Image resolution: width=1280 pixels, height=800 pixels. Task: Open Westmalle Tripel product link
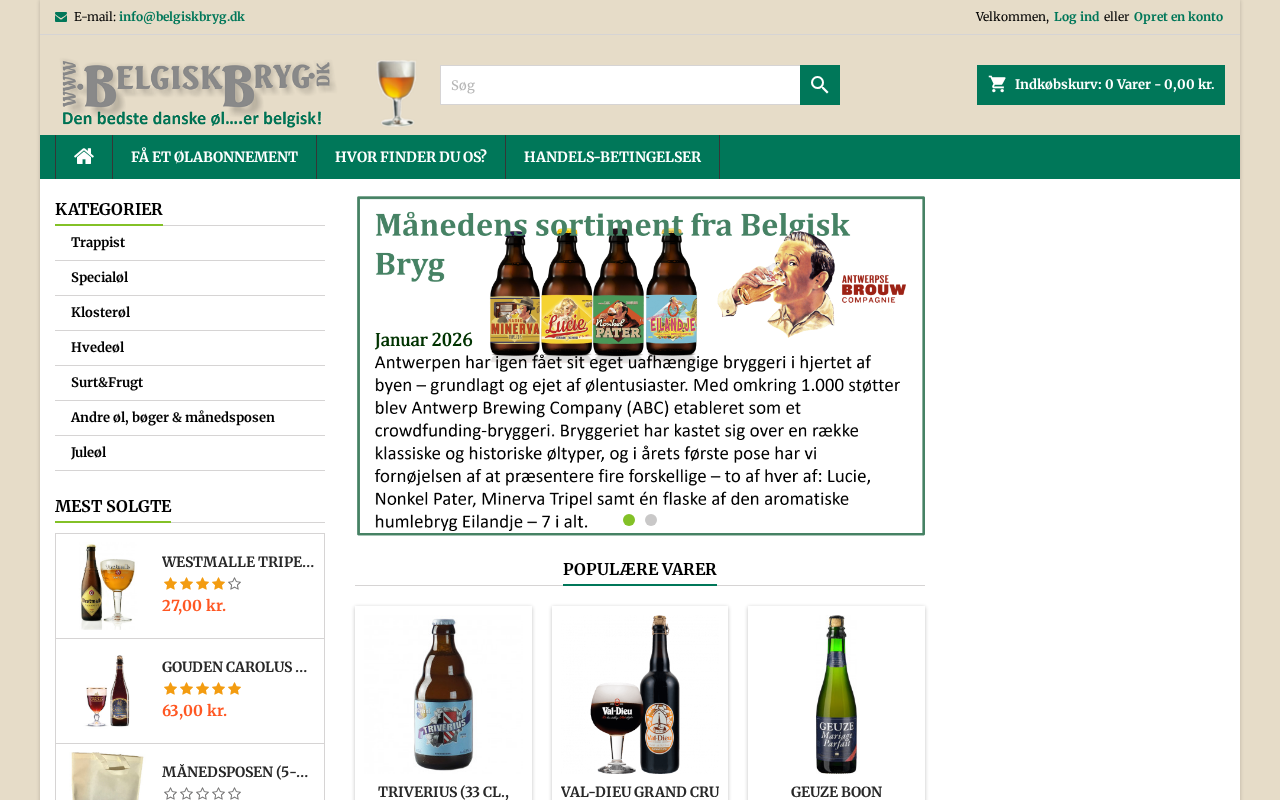coord(238,562)
